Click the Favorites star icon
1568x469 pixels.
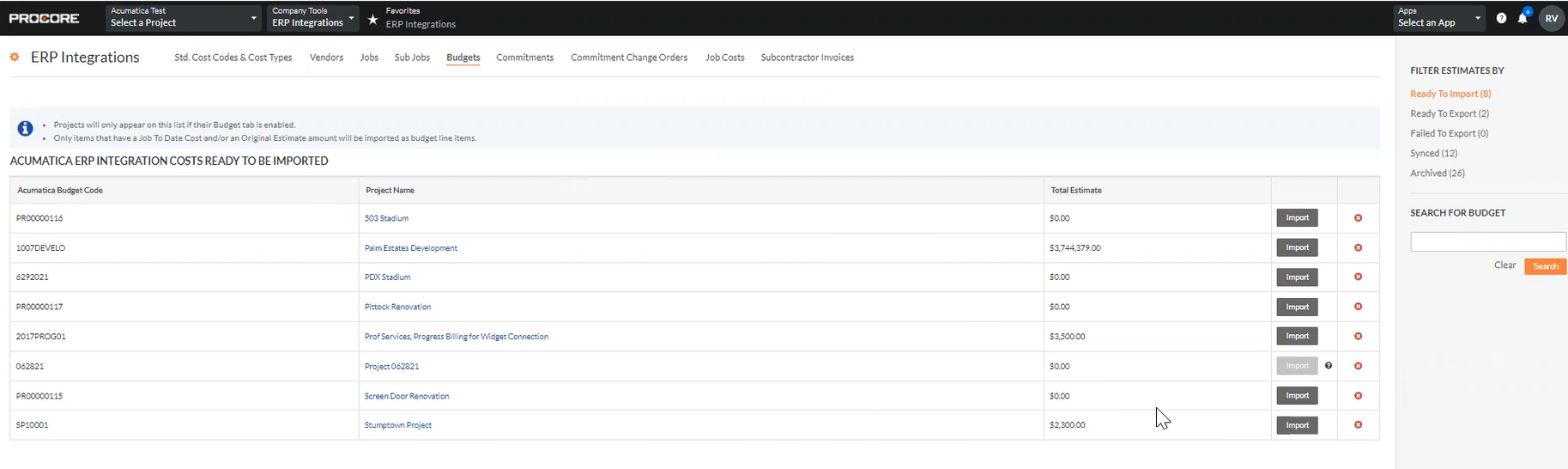coord(372,19)
